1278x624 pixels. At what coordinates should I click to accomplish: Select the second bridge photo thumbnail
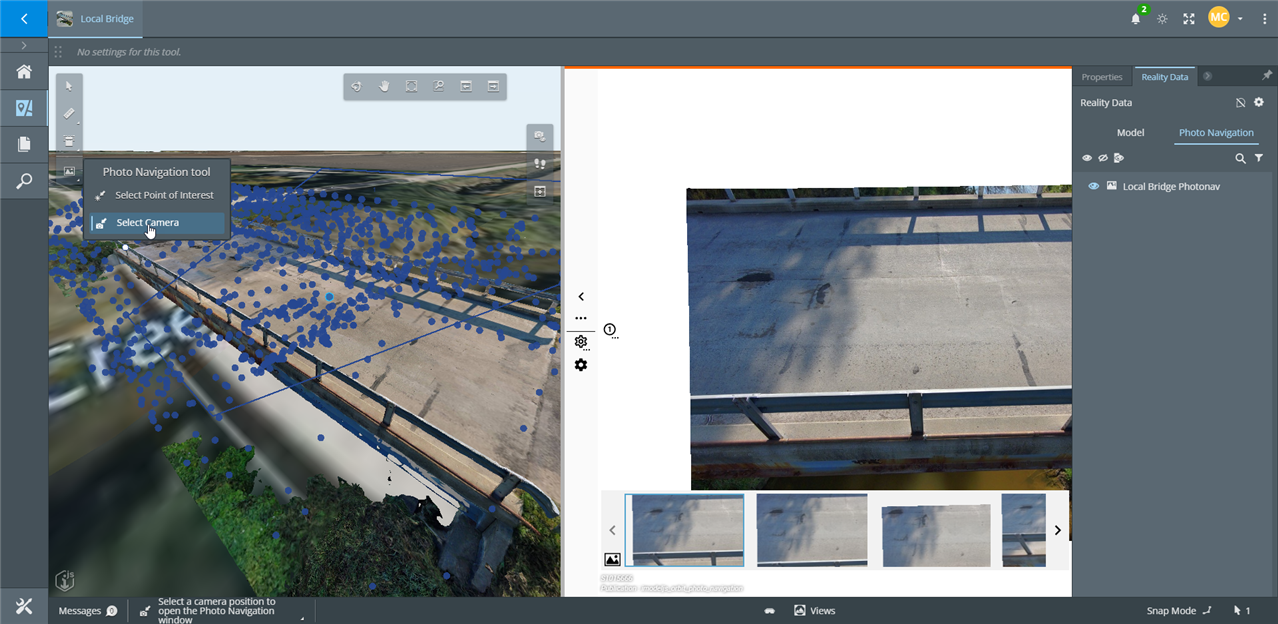(x=811, y=530)
